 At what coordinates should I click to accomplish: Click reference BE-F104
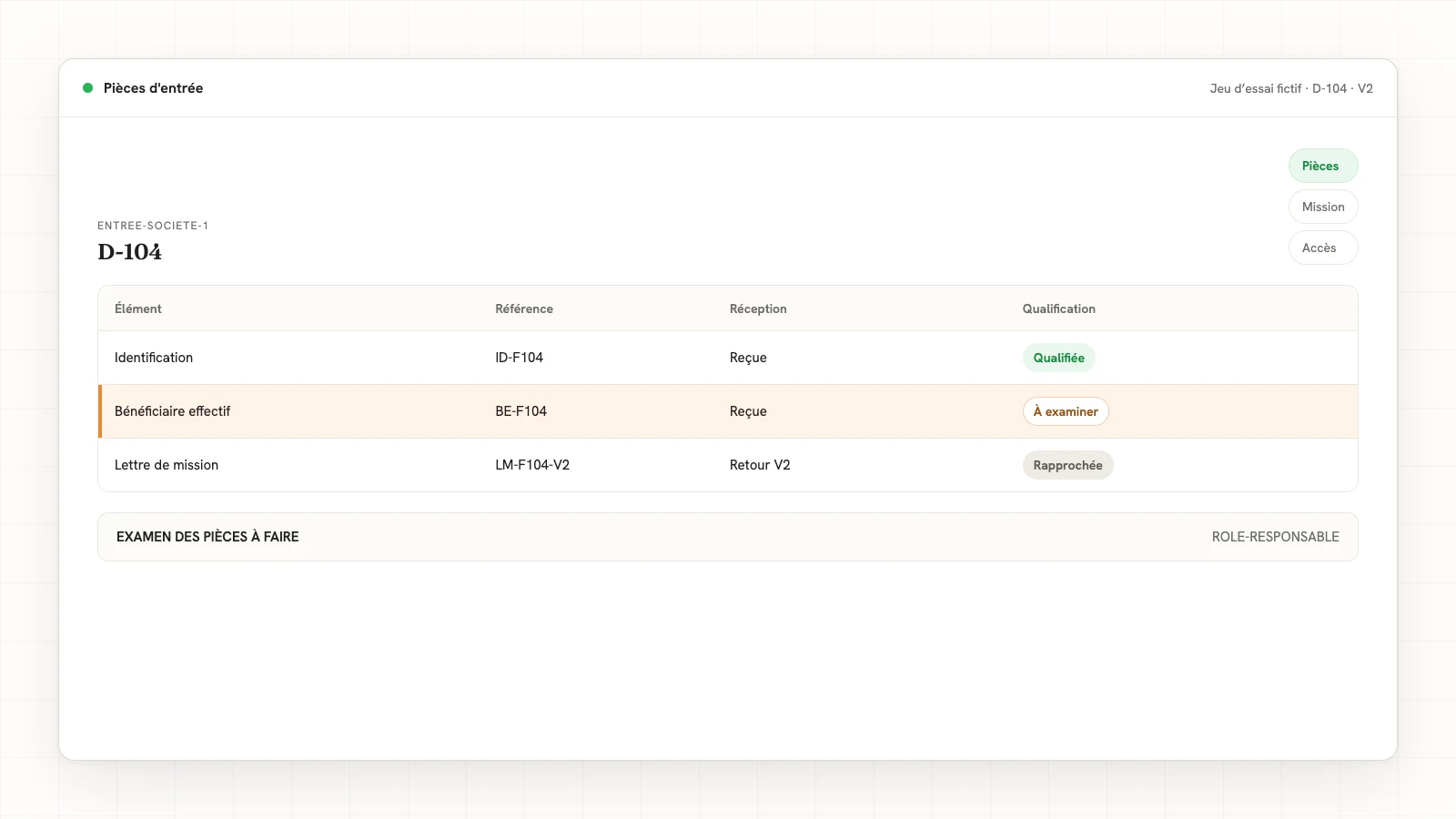pos(521,411)
